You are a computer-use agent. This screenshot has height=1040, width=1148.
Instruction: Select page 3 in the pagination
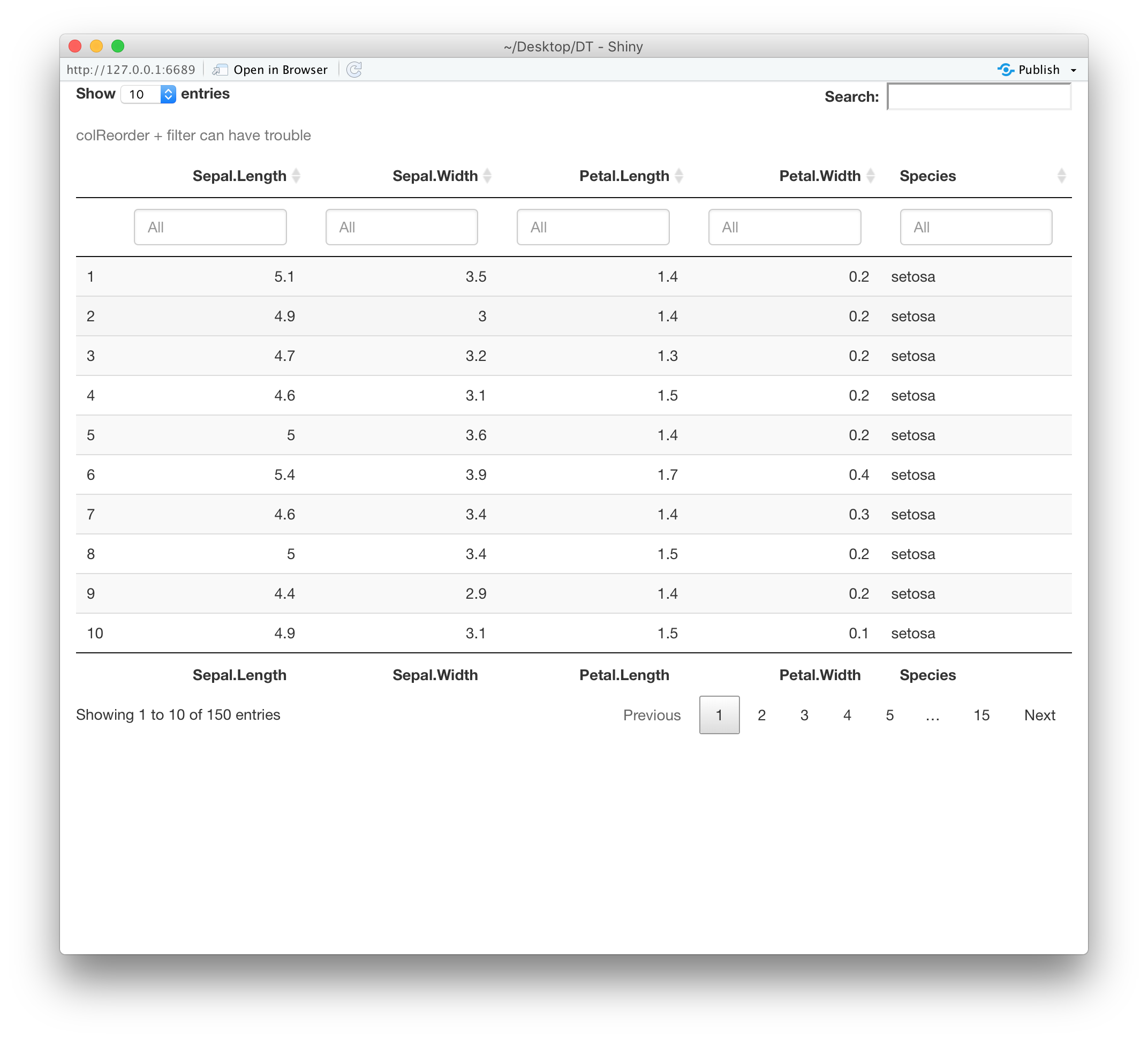pyautogui.click(x=804, y=715)
